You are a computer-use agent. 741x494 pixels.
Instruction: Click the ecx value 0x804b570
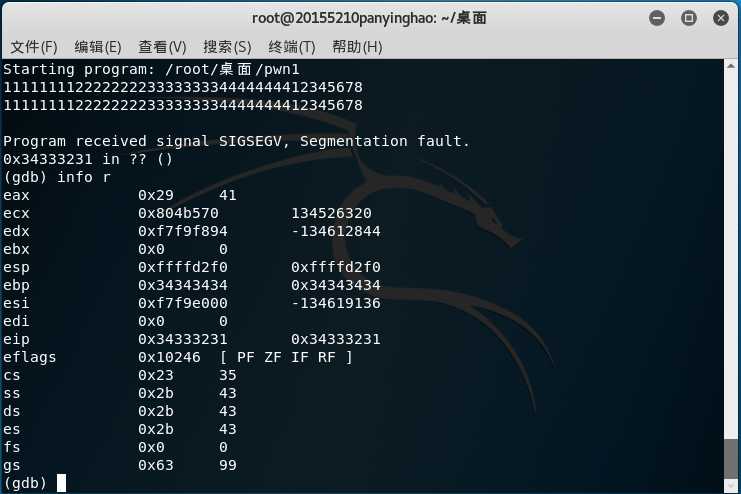[x=178, y=213]
